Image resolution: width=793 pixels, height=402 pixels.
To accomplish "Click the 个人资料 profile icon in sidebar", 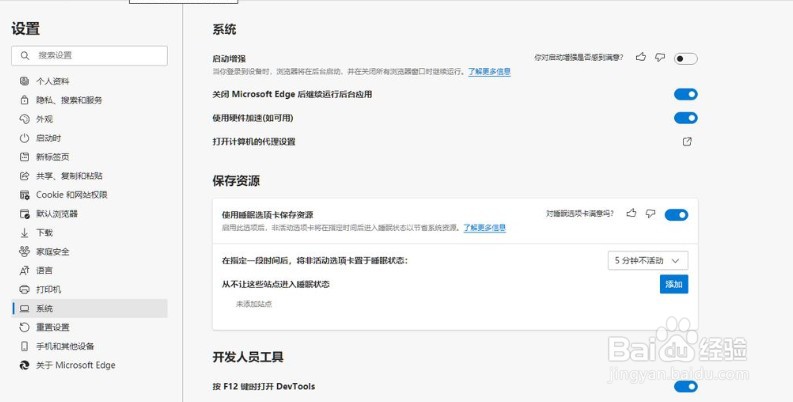I will click(x=24, y=81).
